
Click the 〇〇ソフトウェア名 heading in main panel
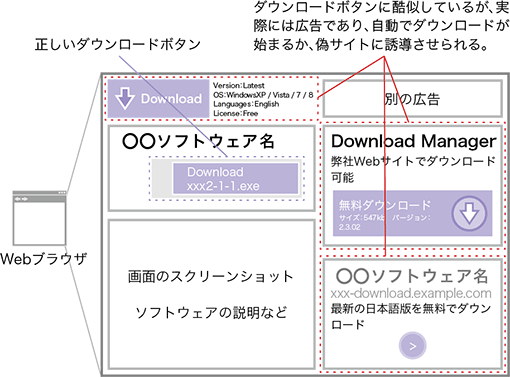click(198, 141)
